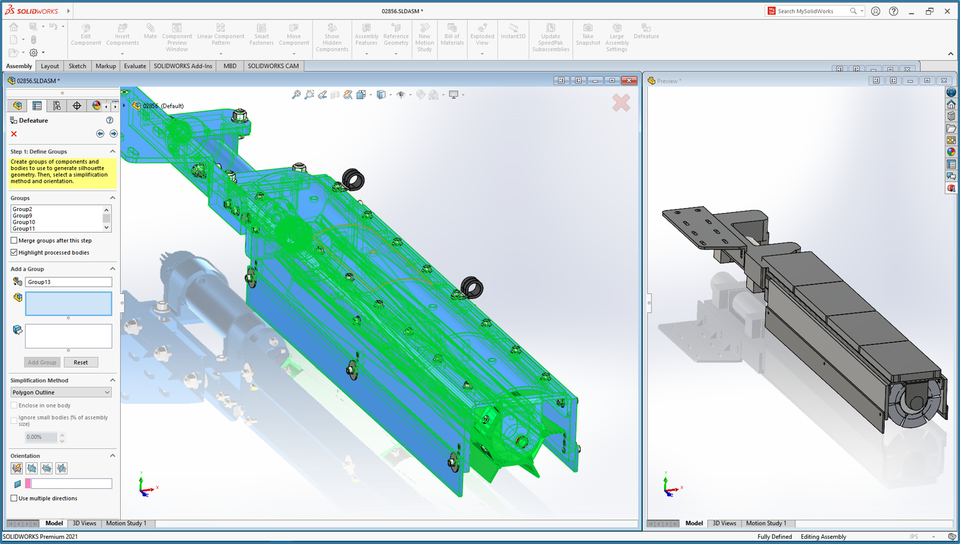Open the FeatureManager design tree tab
Viewport: 960px width, 544px height.
17,105
